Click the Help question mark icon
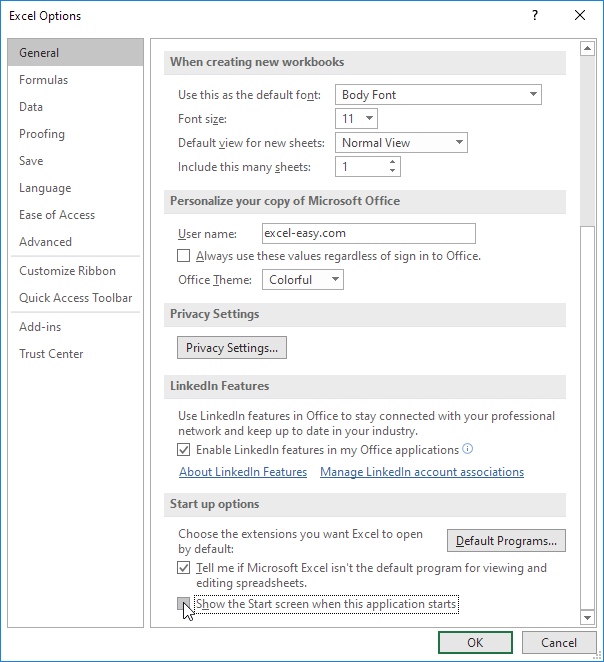 (535, 15)
